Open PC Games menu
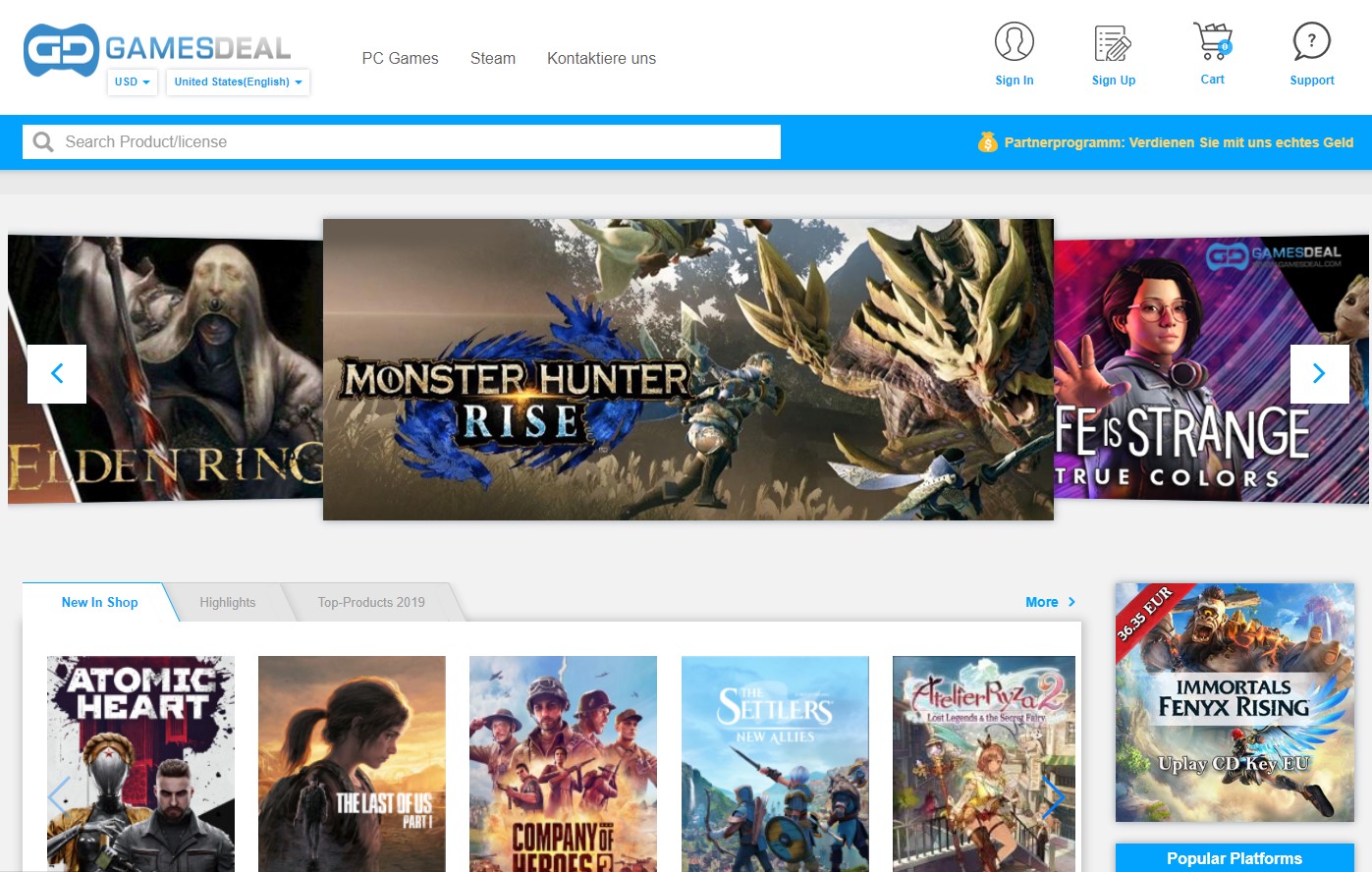 400,58
